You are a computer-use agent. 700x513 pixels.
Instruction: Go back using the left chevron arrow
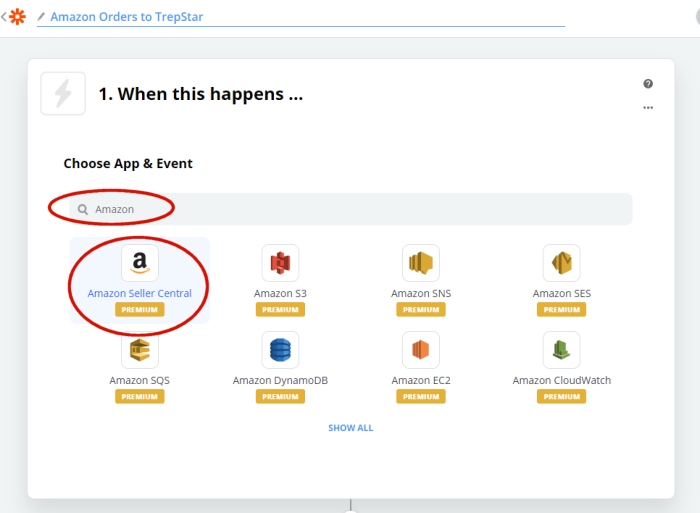[x=4, y=17]
